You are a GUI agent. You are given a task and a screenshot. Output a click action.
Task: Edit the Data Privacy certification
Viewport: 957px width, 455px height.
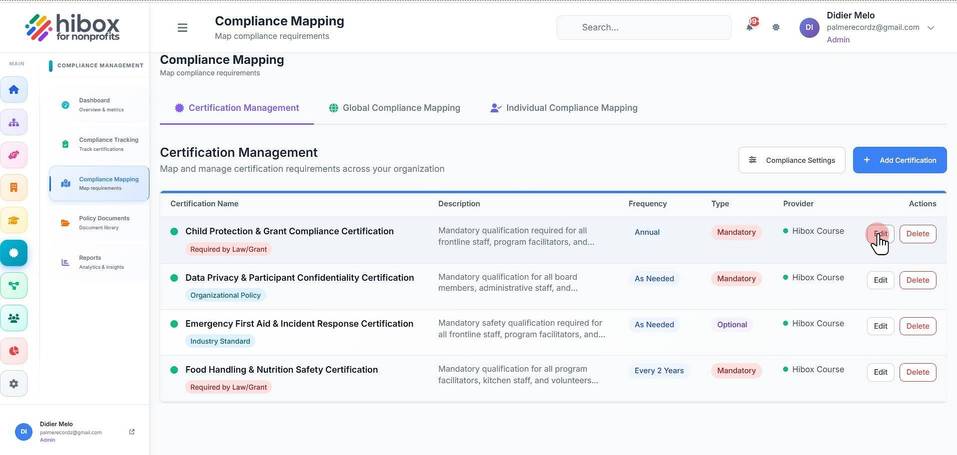(880, 280)
